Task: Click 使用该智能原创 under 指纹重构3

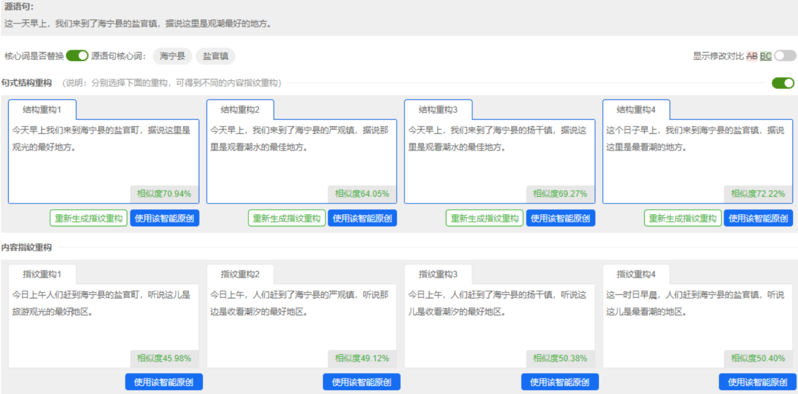Action: [560, 382]
